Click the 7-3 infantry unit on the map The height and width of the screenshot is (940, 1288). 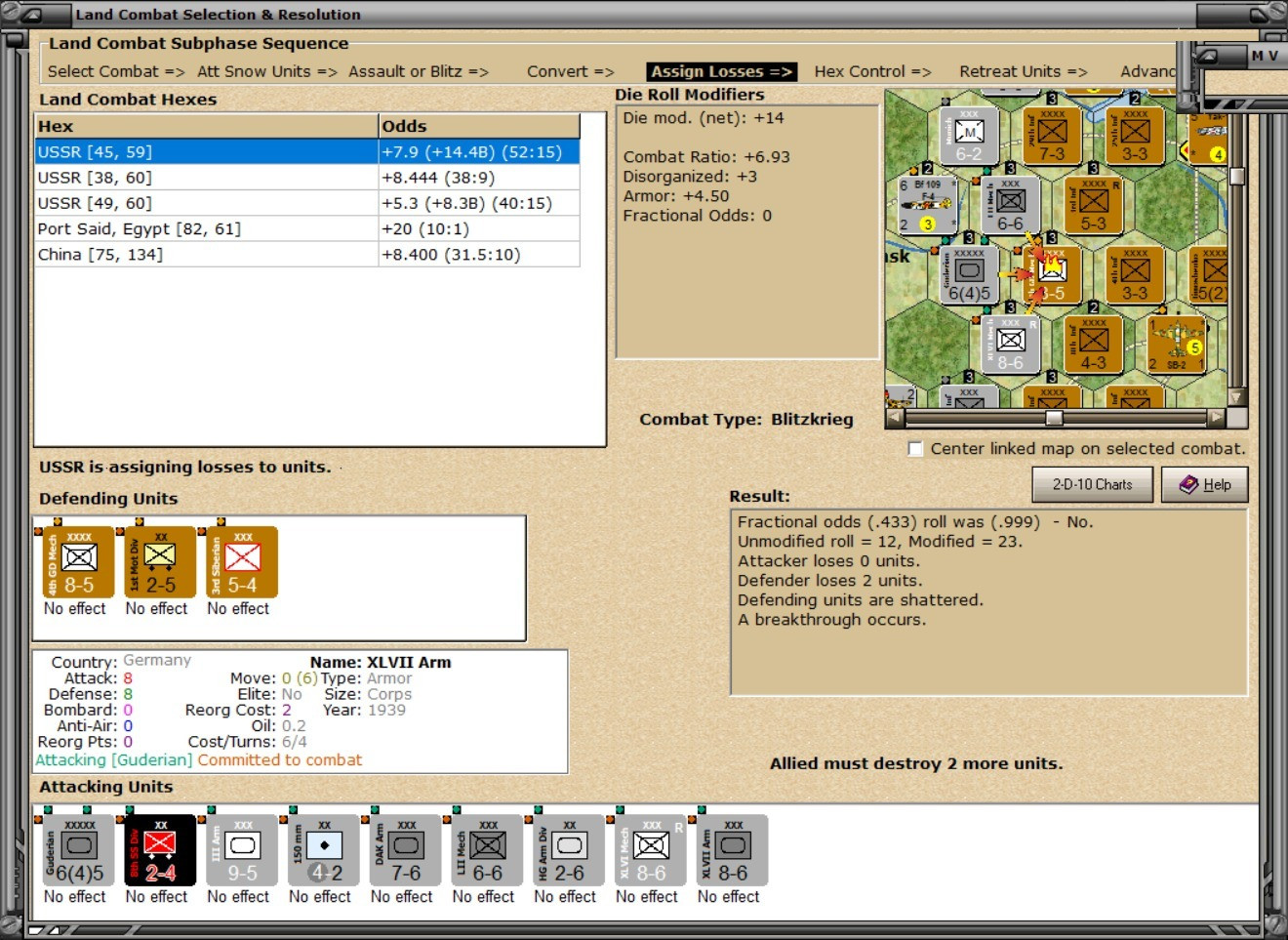tap(1052, 136)
